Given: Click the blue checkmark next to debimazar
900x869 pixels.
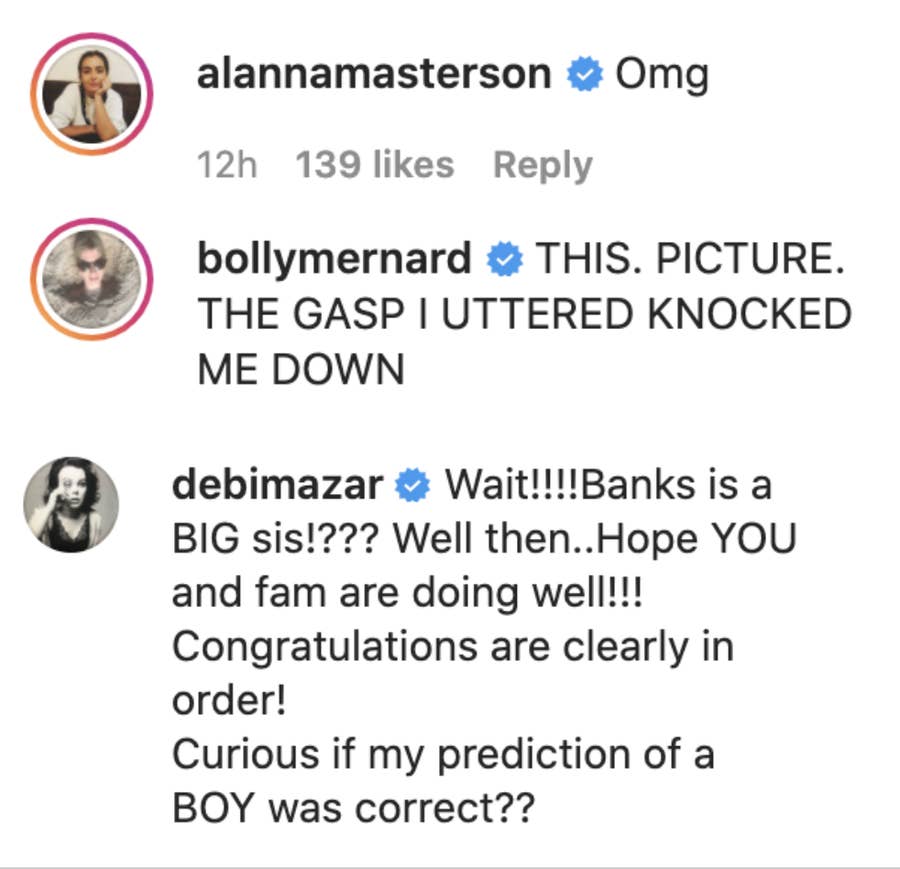Looking at the screenshot, I should coord(414,487).
